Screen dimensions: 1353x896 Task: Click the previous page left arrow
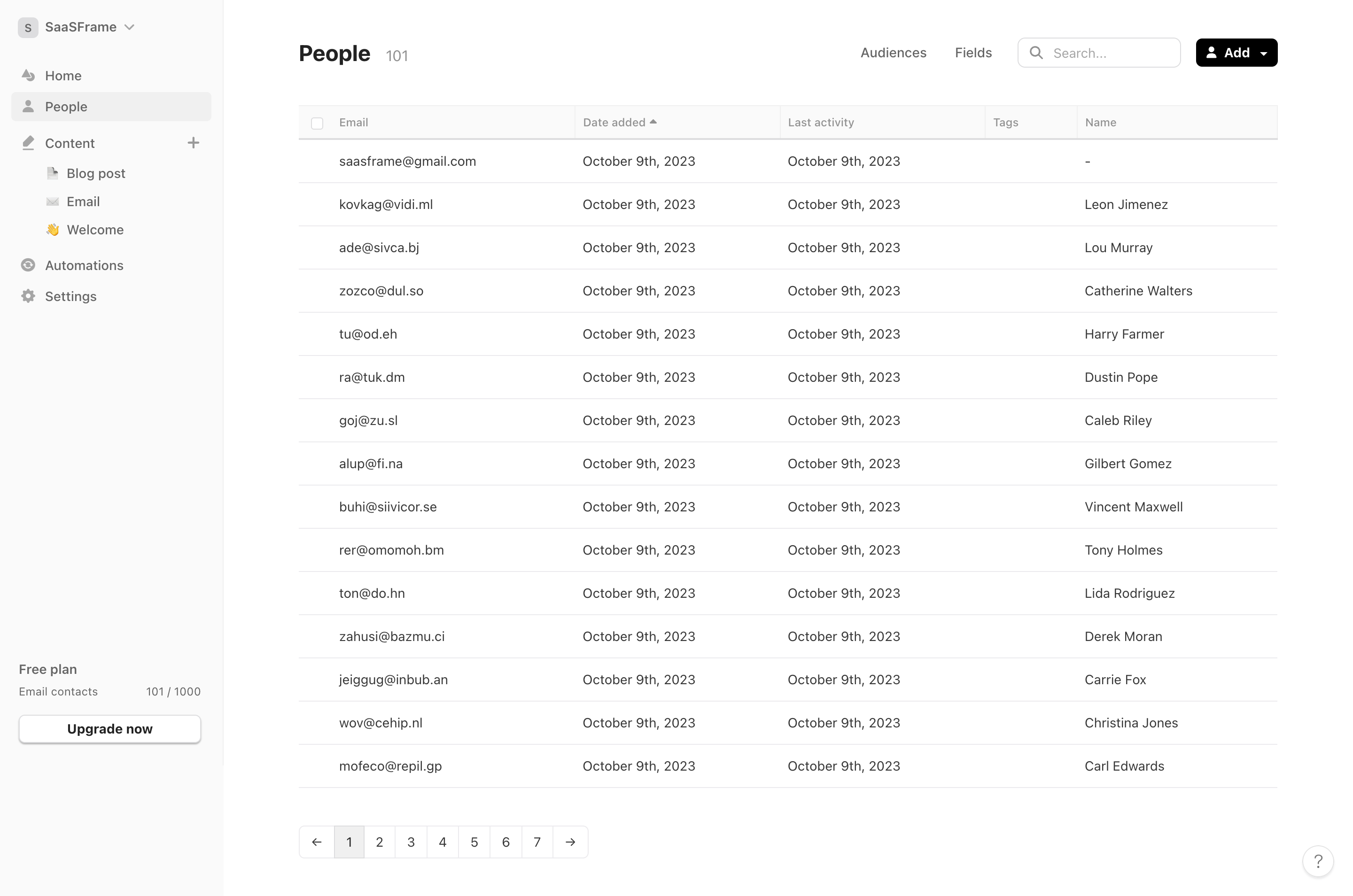pos(317,842)
